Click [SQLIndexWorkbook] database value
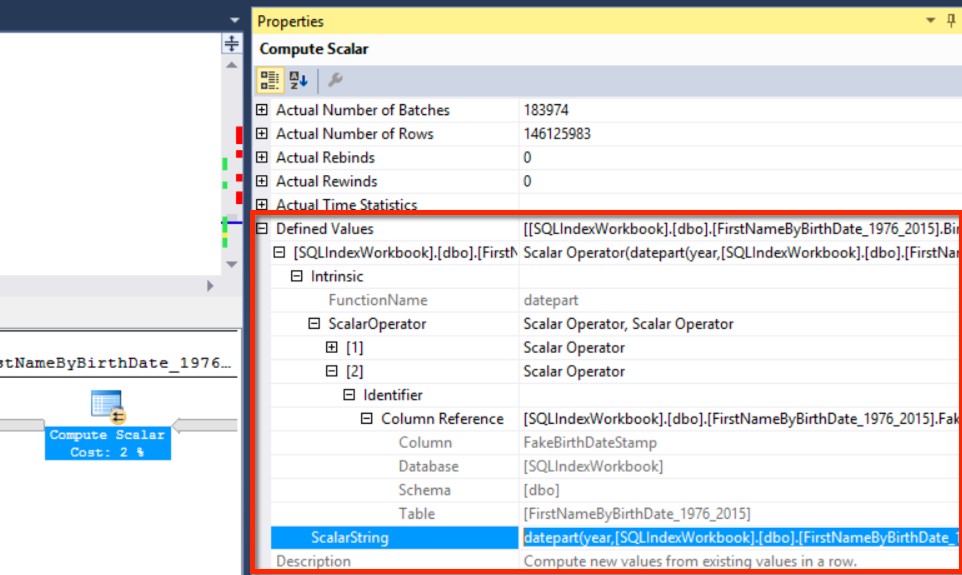 pos(593,466)
